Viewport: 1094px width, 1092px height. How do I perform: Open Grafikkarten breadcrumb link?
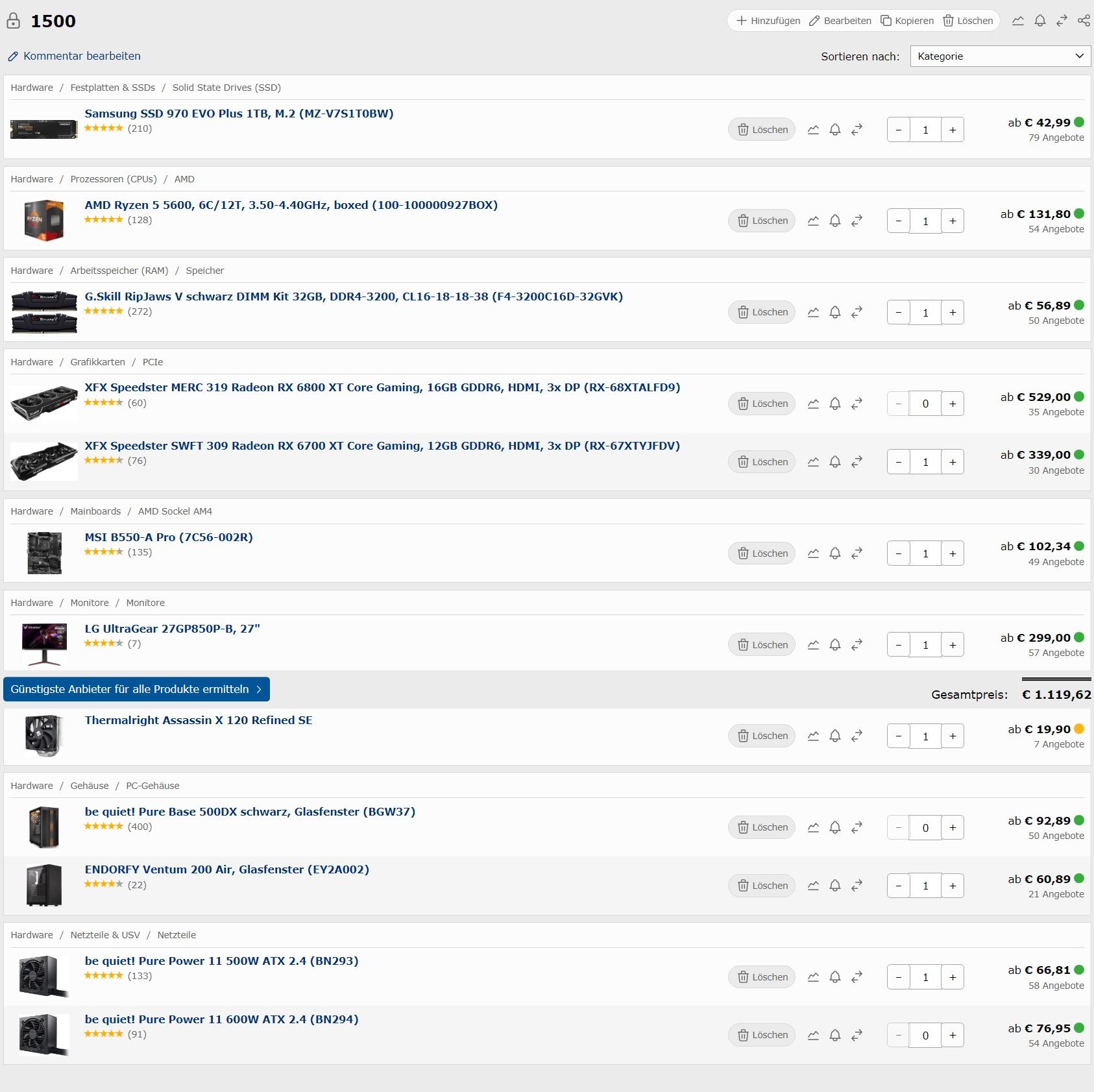pyautogui.click(x=97, y=362)
